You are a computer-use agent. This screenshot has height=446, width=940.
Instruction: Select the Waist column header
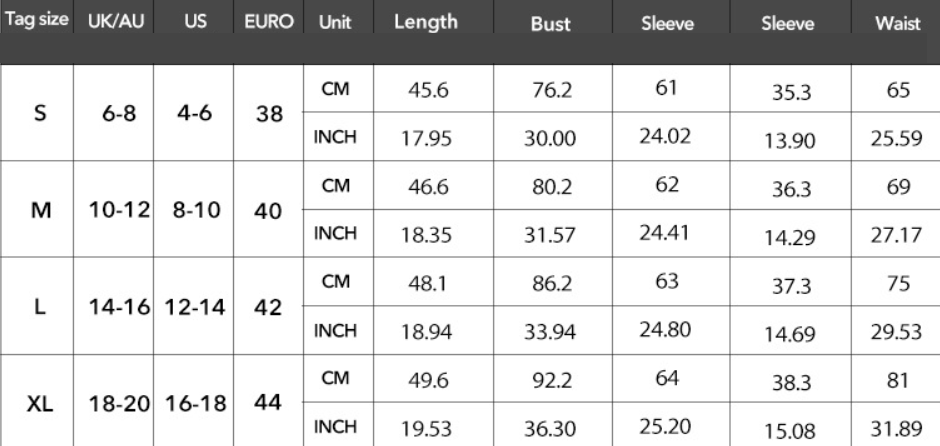pyautogui.click(x=897, y=24)
